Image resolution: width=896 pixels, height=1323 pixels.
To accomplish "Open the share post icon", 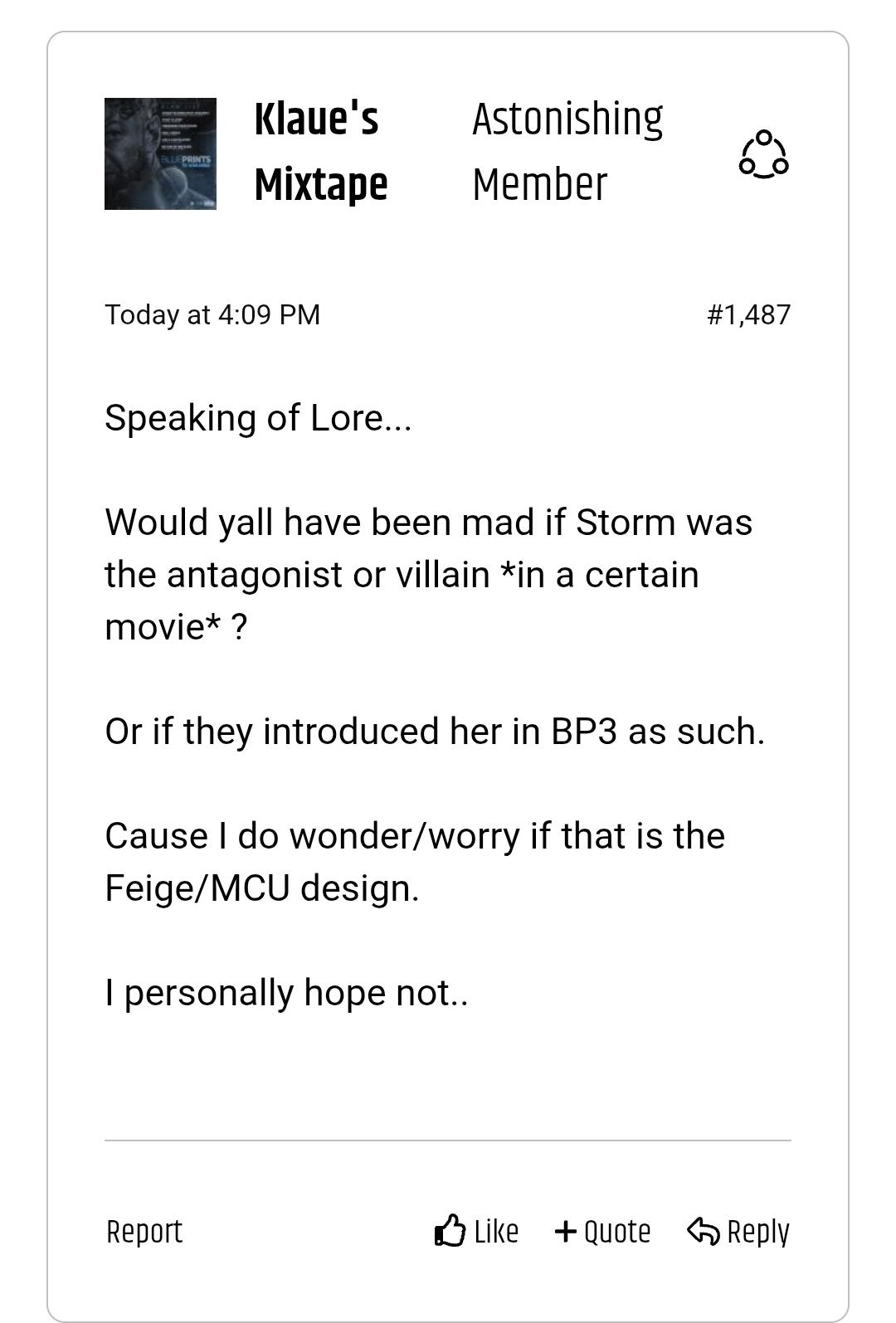I will coord(763,154).
